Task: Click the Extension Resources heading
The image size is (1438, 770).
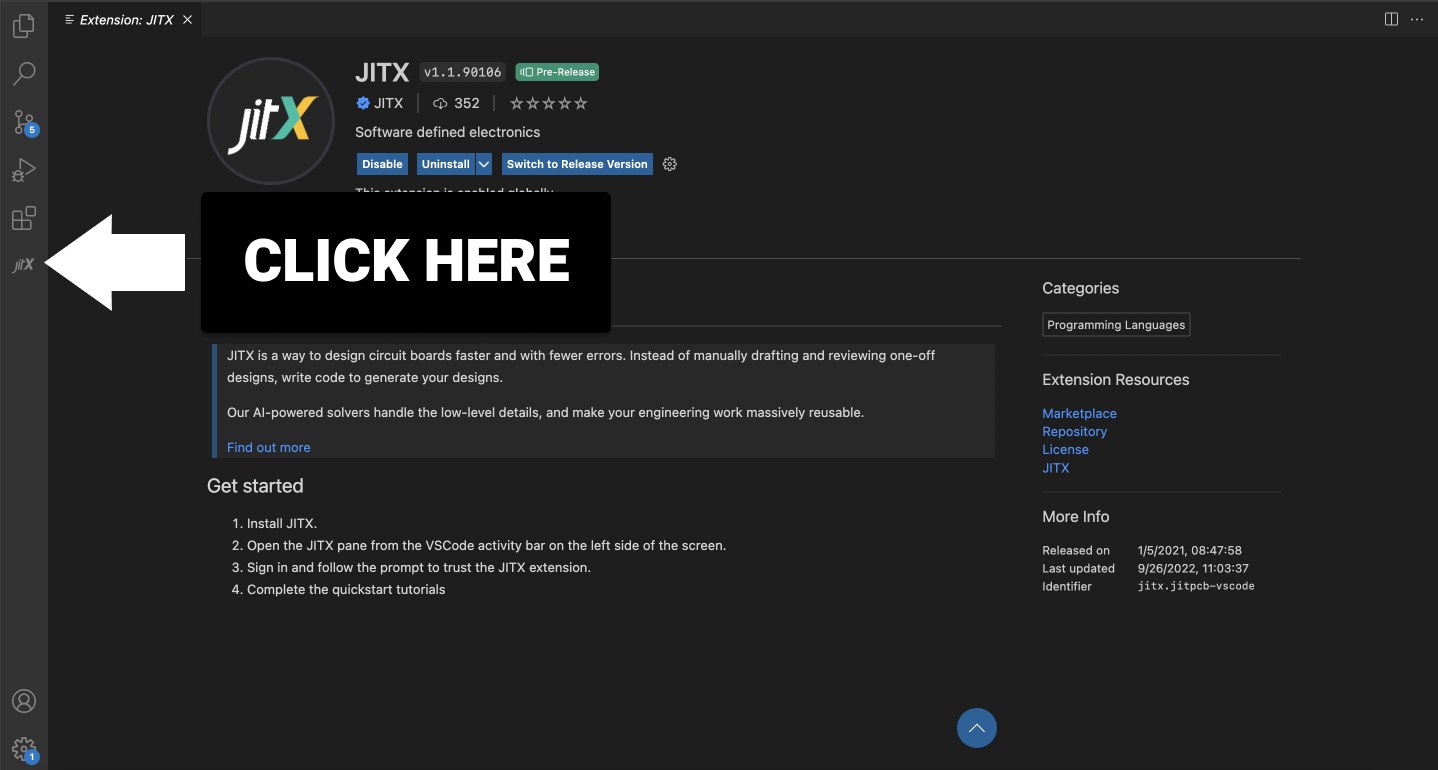Action: [x=1116, y=380]
